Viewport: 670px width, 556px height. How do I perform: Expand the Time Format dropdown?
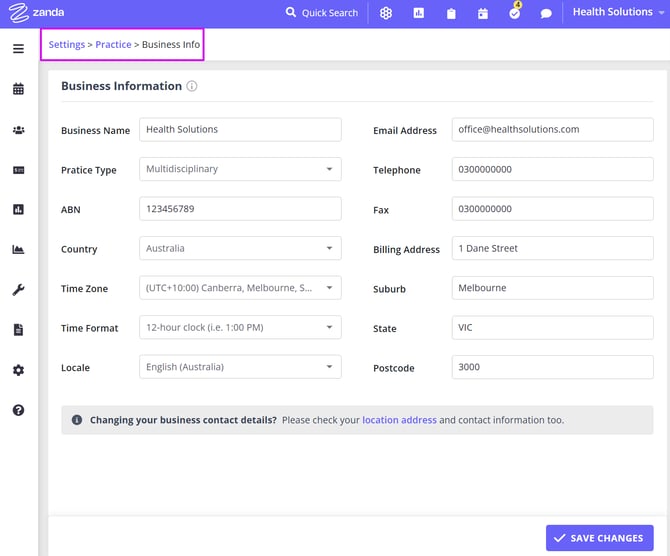[240, 327]
